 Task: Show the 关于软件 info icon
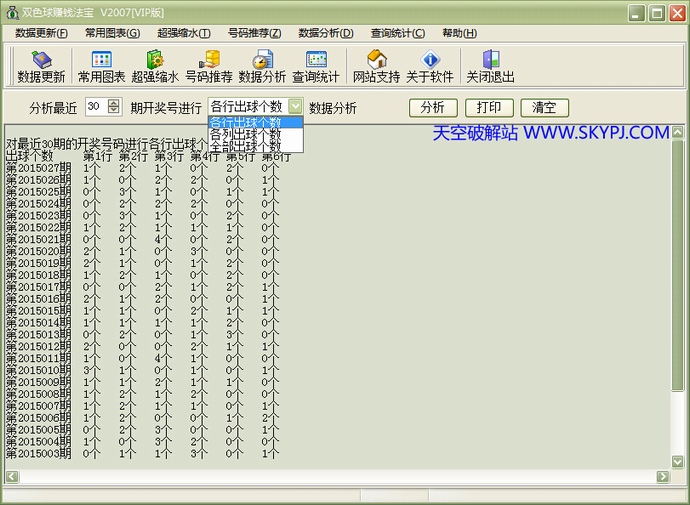tap(430, 66)
